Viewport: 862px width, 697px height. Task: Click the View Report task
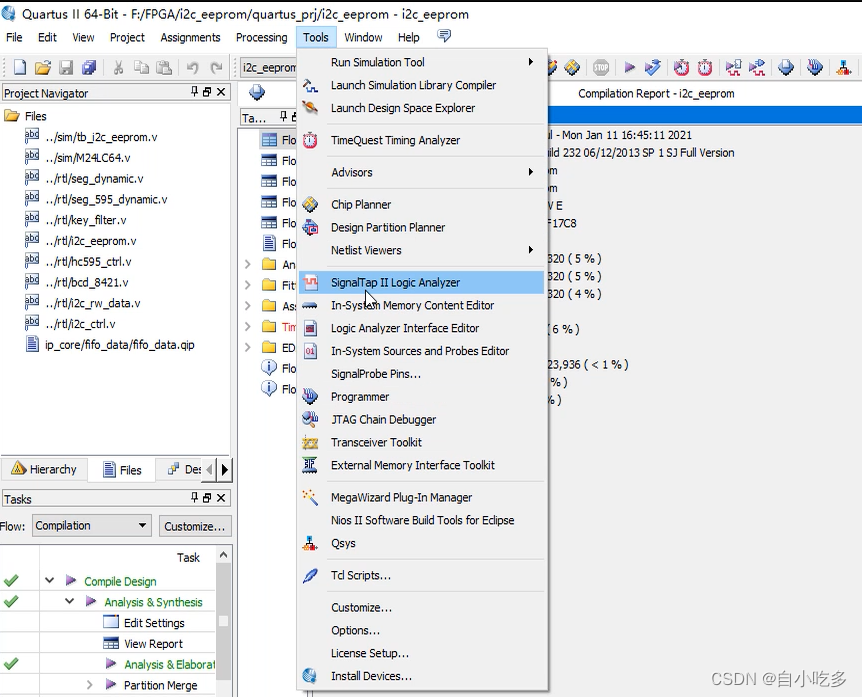tap(153, 644)
